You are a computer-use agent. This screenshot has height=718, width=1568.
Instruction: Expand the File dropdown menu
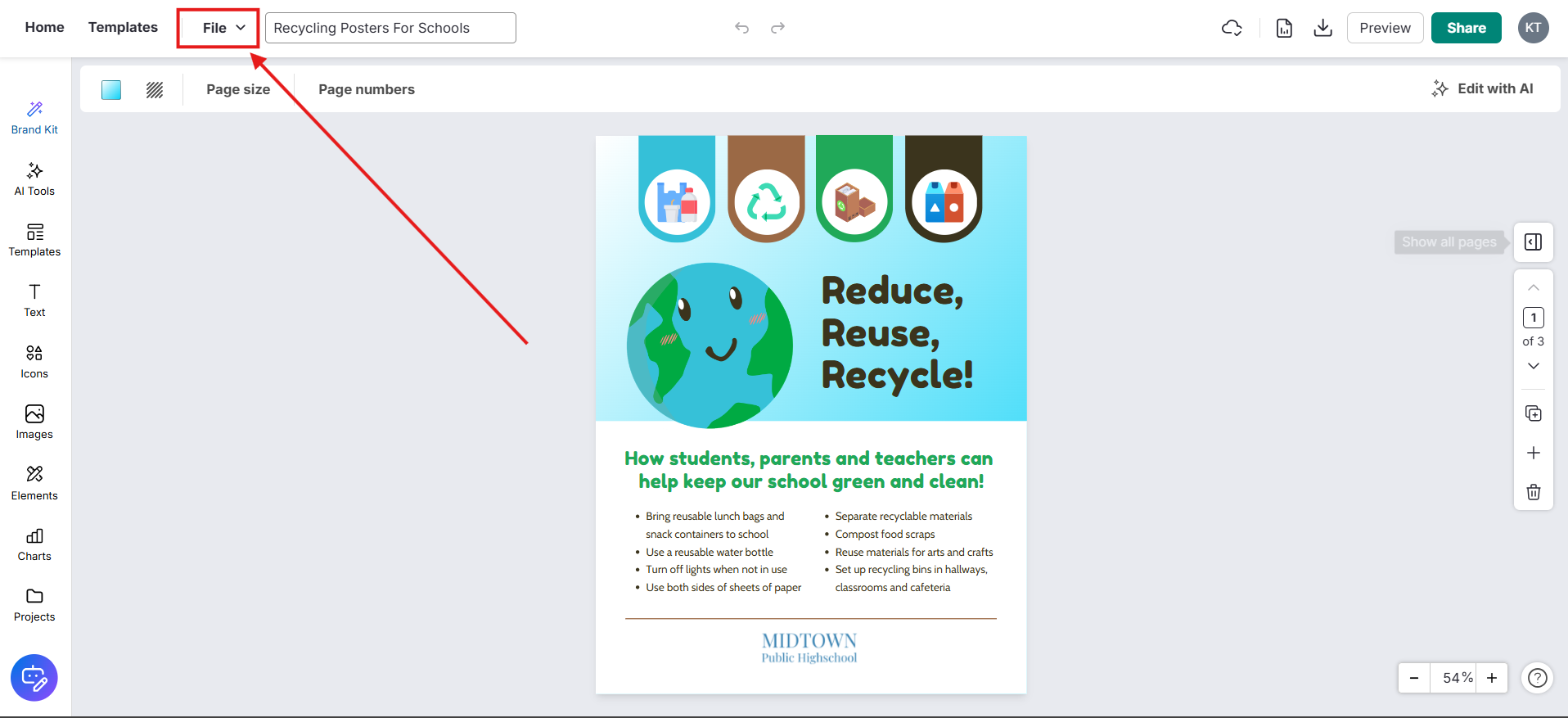219,28
